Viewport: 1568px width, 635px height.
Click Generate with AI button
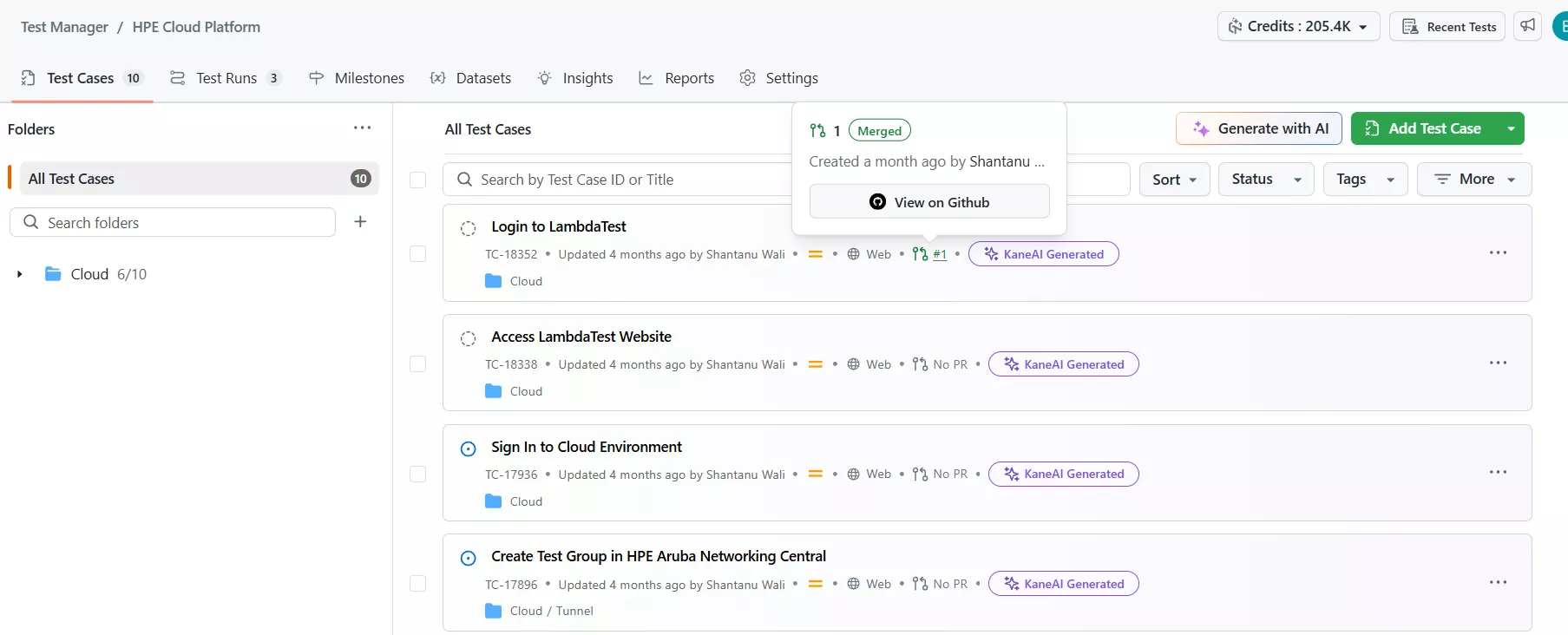coord(1259,128)
